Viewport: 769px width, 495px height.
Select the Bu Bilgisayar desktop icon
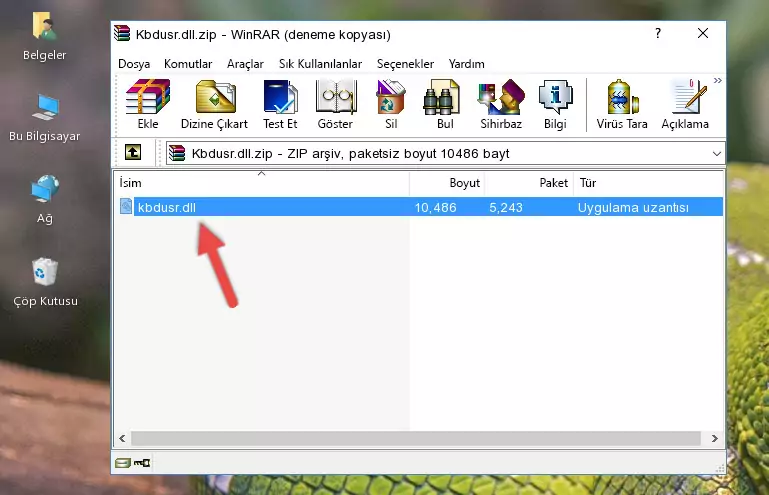45,118
